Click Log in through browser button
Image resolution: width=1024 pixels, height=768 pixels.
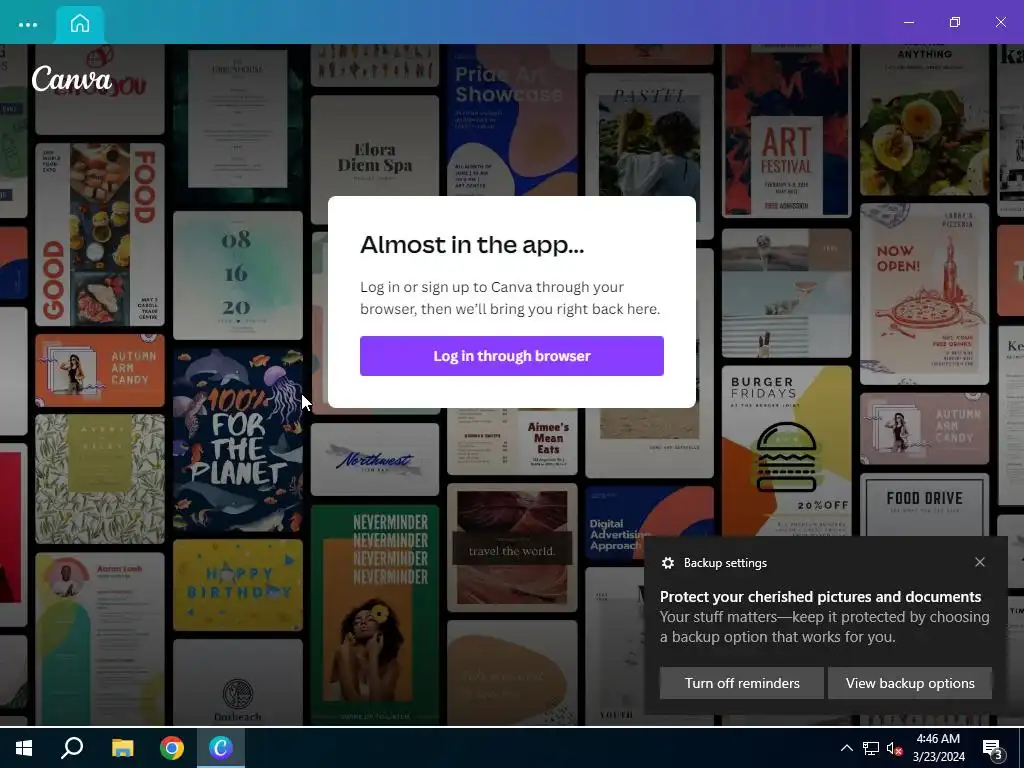pyautogui.click(x=511, y=356)
